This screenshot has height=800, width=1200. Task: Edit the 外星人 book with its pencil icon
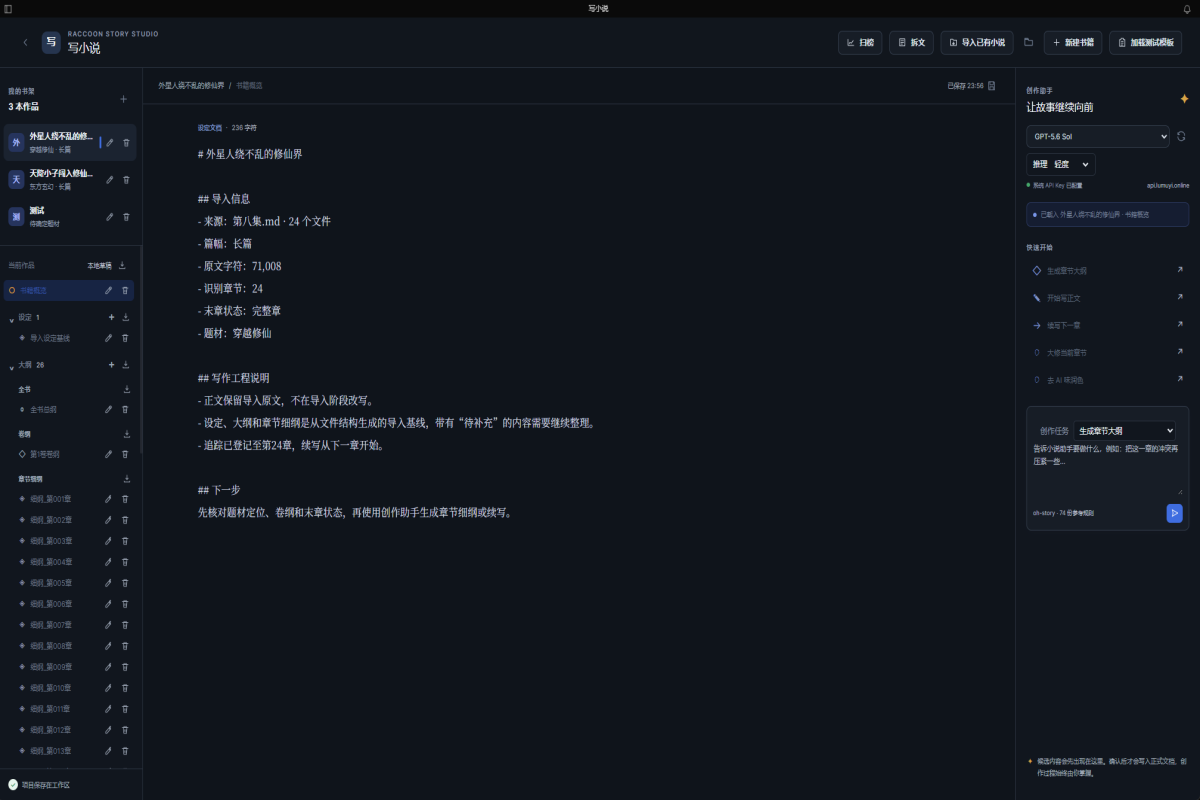[x=110, y=143]
